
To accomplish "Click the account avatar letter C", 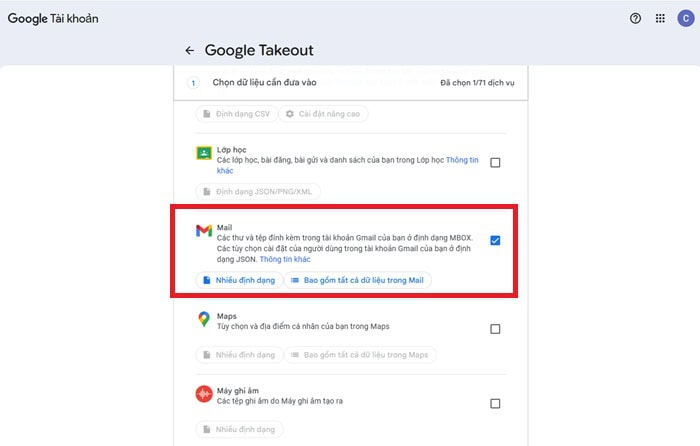I will pyautogui.click(x=685, y=18).
